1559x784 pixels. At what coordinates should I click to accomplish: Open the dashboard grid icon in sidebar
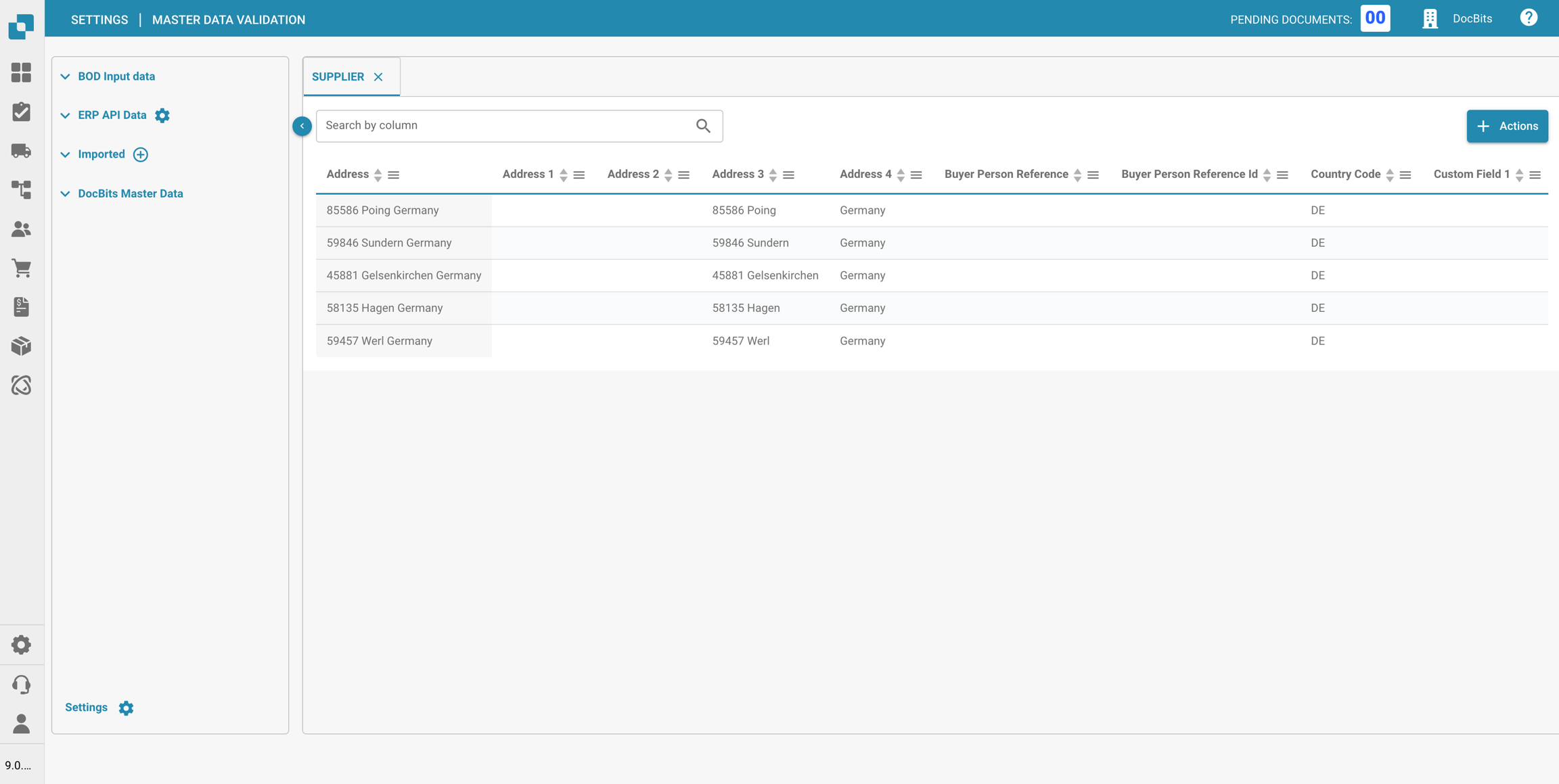(21, 72)
